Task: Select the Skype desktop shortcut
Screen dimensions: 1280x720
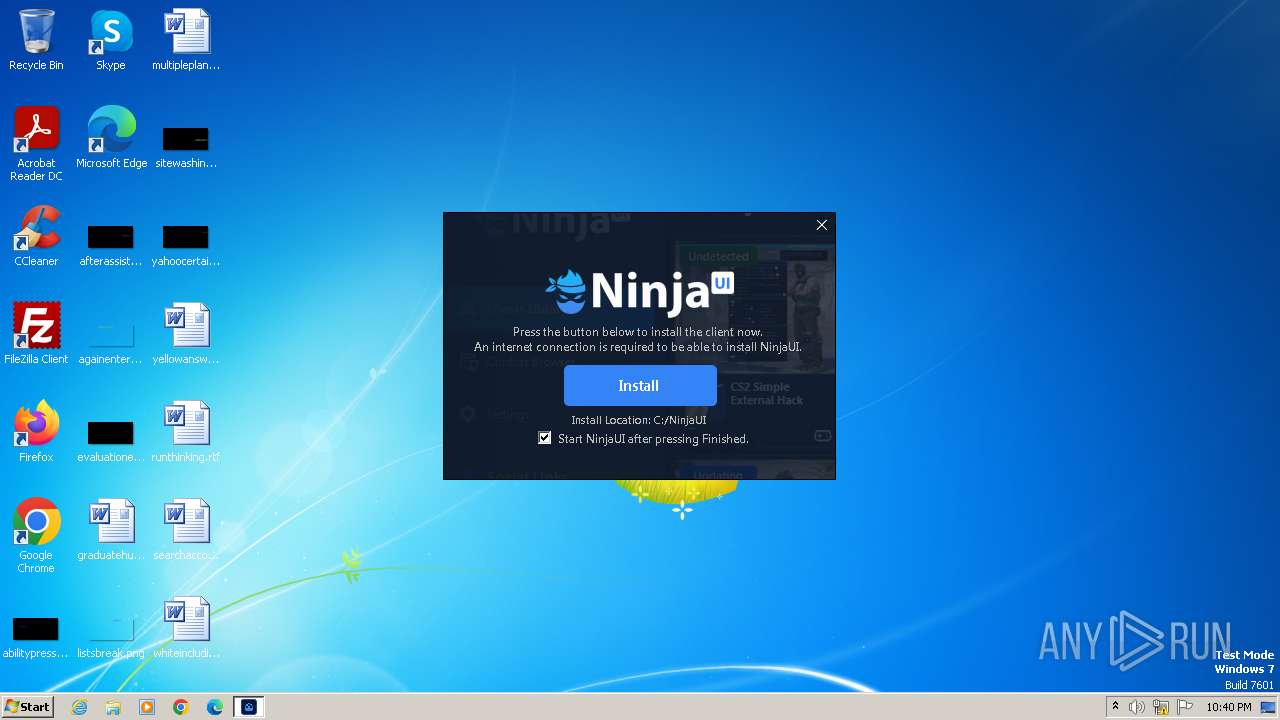Action: (110, 40)
